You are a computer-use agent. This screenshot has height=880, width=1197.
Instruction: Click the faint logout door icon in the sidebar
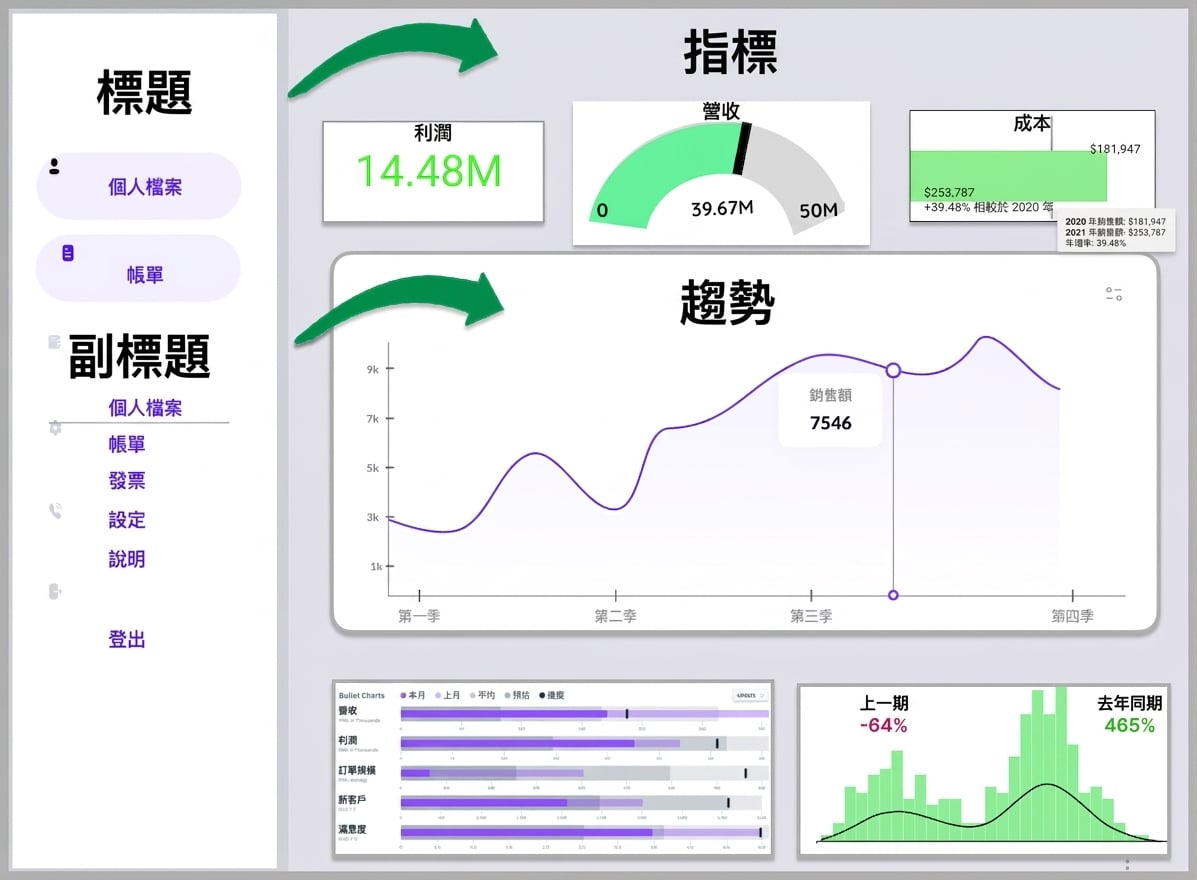[55, 592]
